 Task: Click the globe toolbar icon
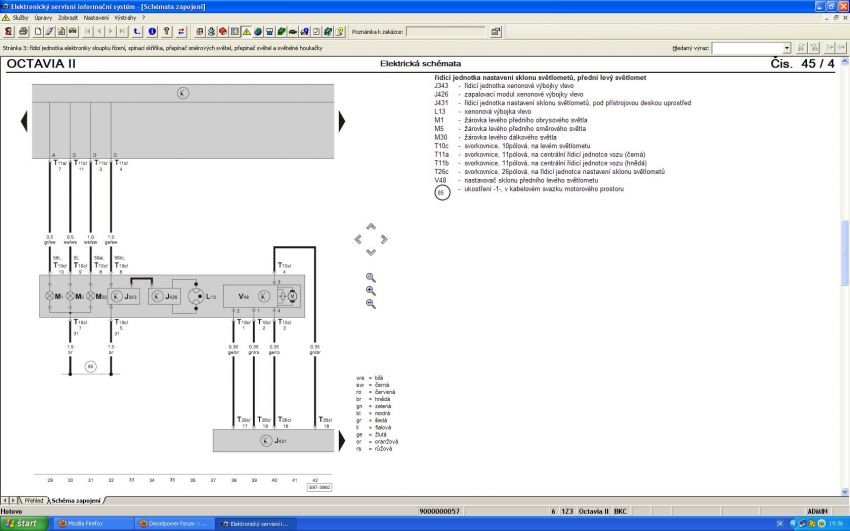click(258, 31)
